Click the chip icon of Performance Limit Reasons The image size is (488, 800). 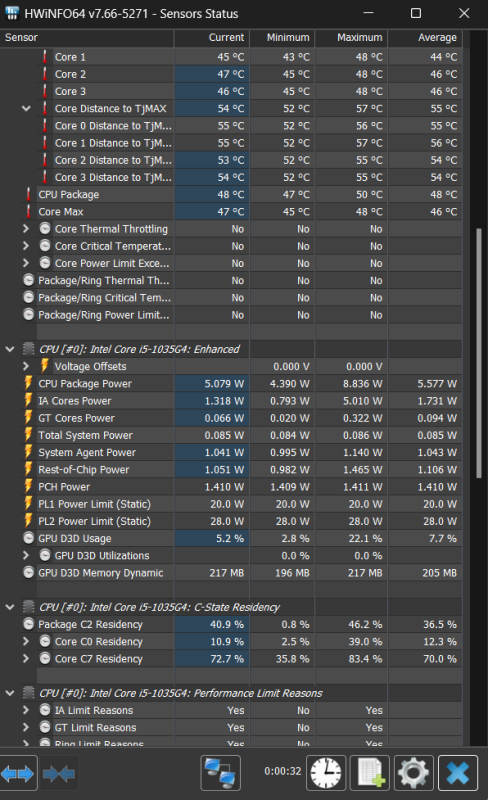click(x=29, y=693)
